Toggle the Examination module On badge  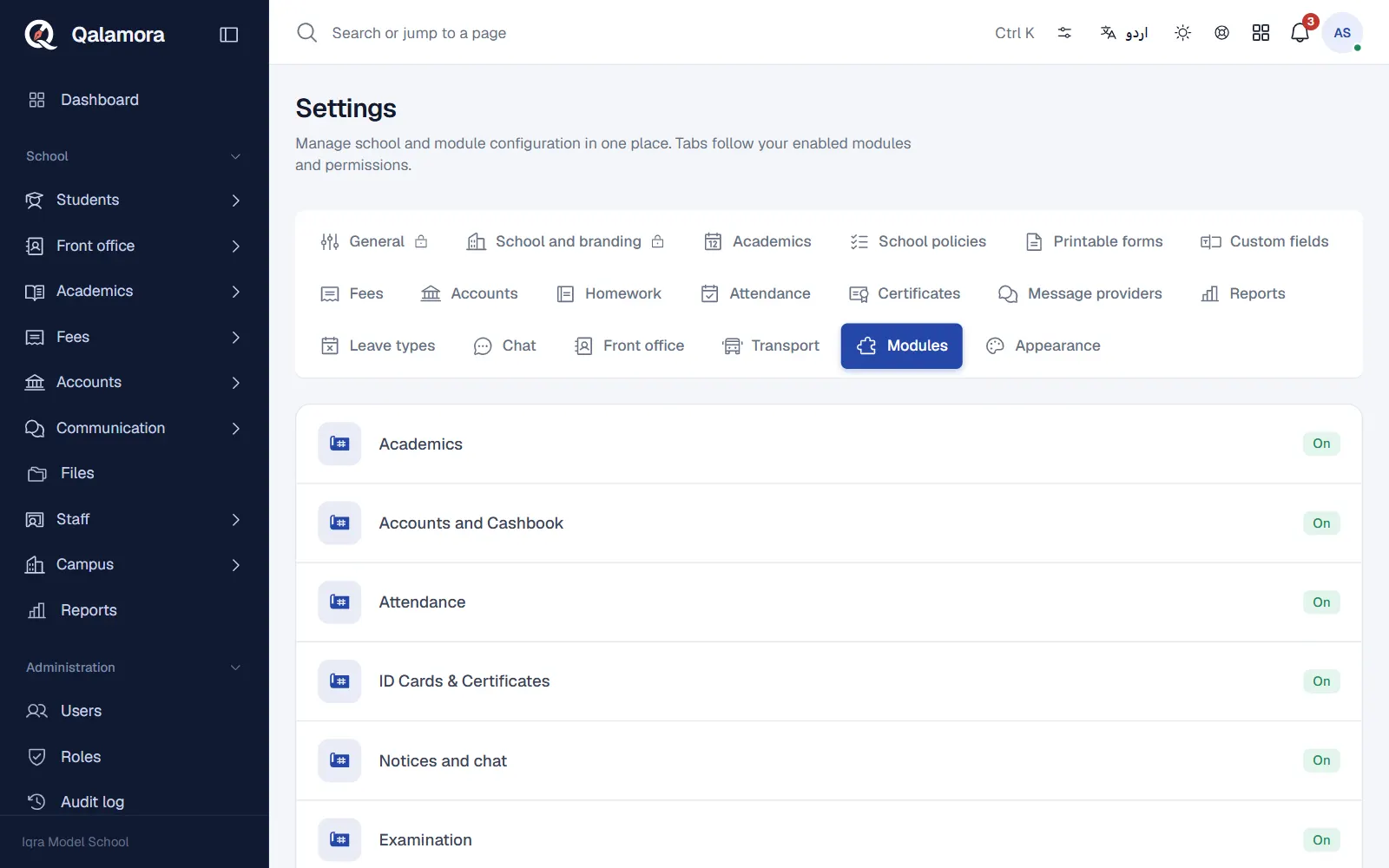1321,840
